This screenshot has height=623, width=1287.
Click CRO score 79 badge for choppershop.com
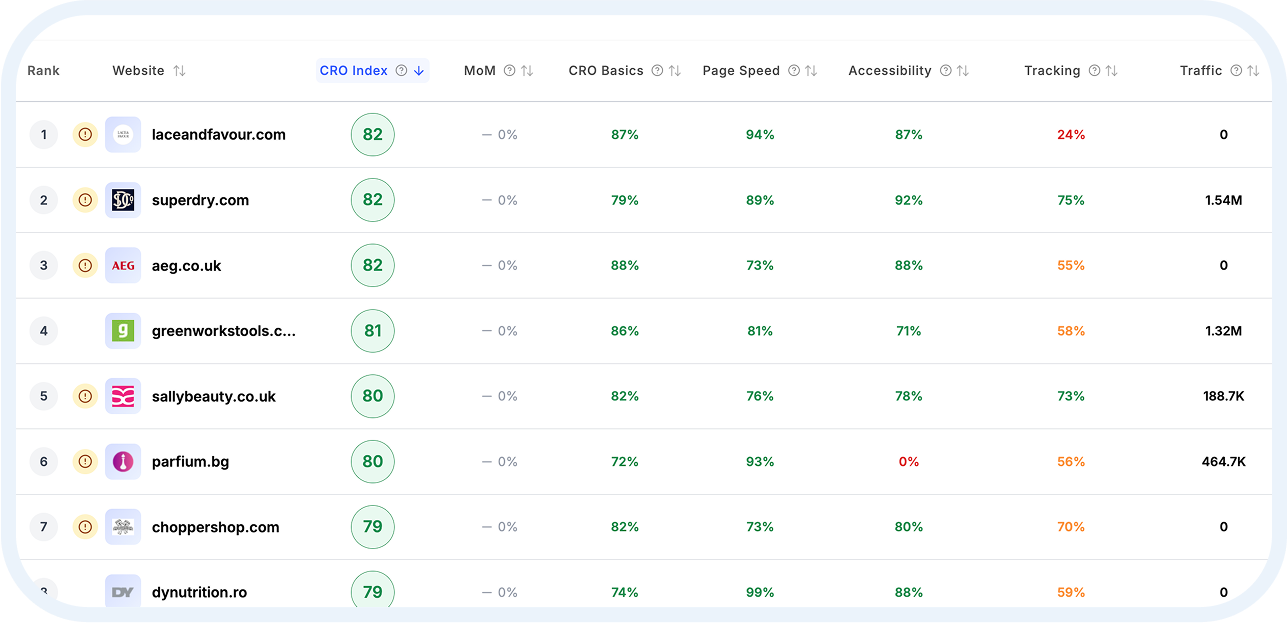tap(373, 526)
